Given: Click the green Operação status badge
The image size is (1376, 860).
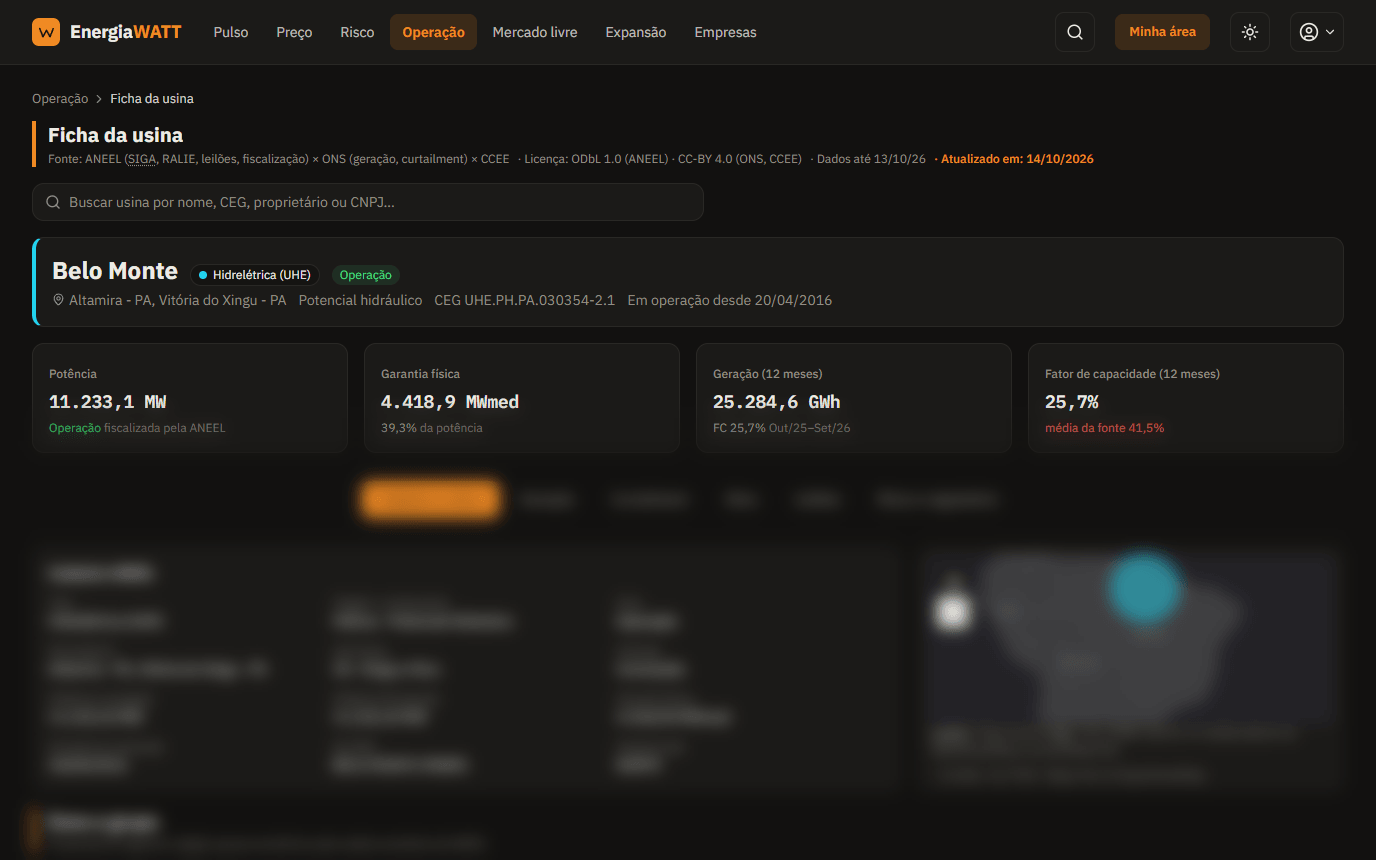Looking at the screenshot, I should (x=365, y=275).
